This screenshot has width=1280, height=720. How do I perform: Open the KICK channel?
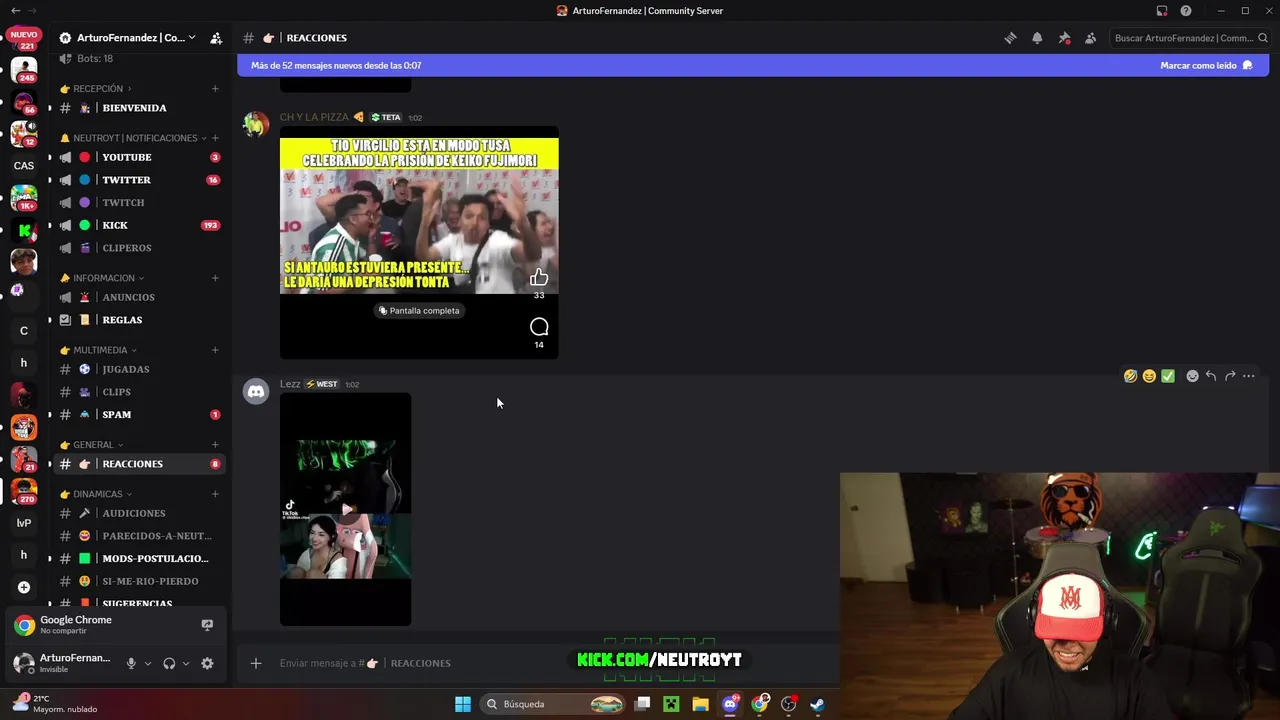coord(140,225)
